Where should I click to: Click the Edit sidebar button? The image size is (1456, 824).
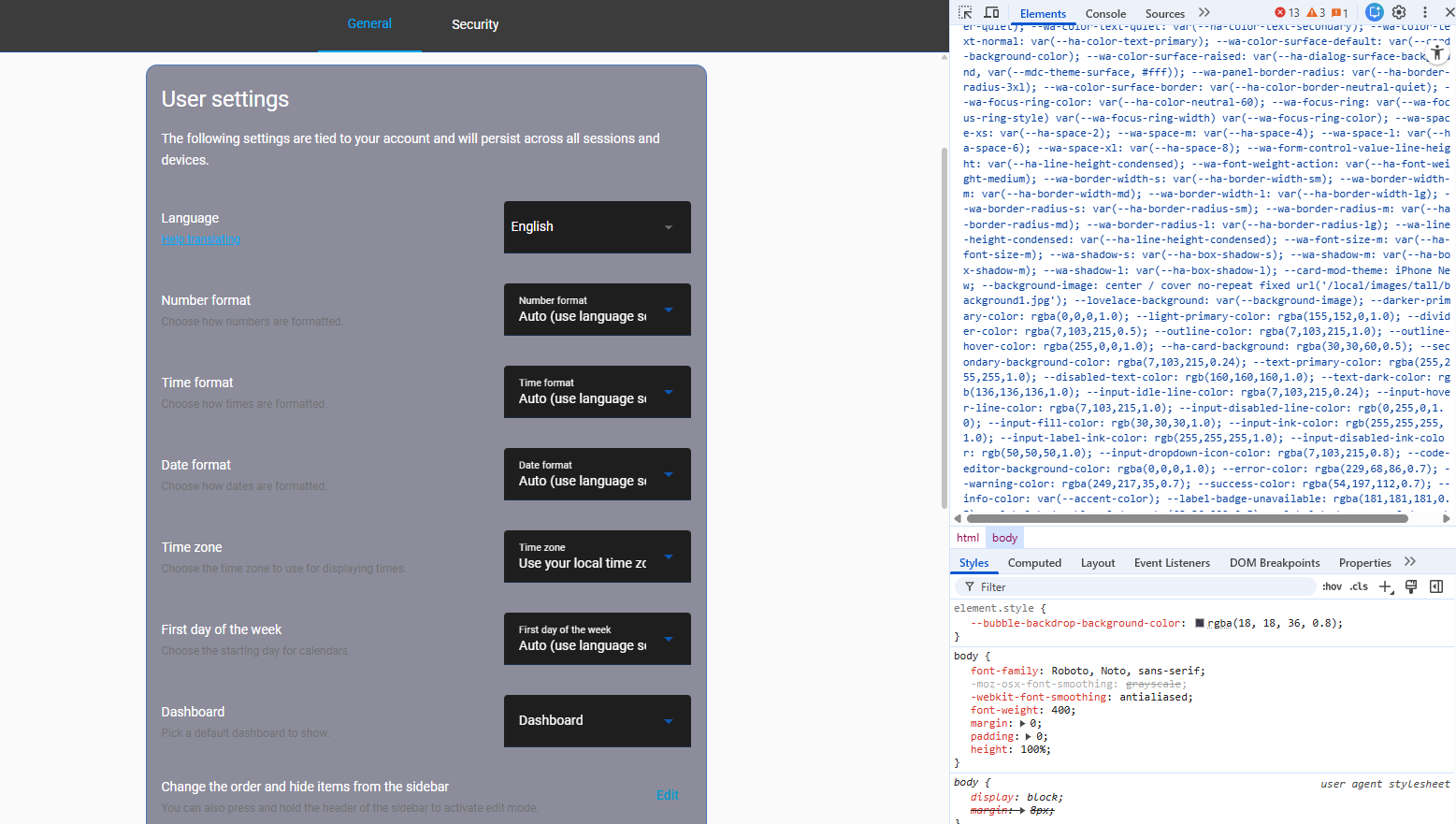coord(667,795)
